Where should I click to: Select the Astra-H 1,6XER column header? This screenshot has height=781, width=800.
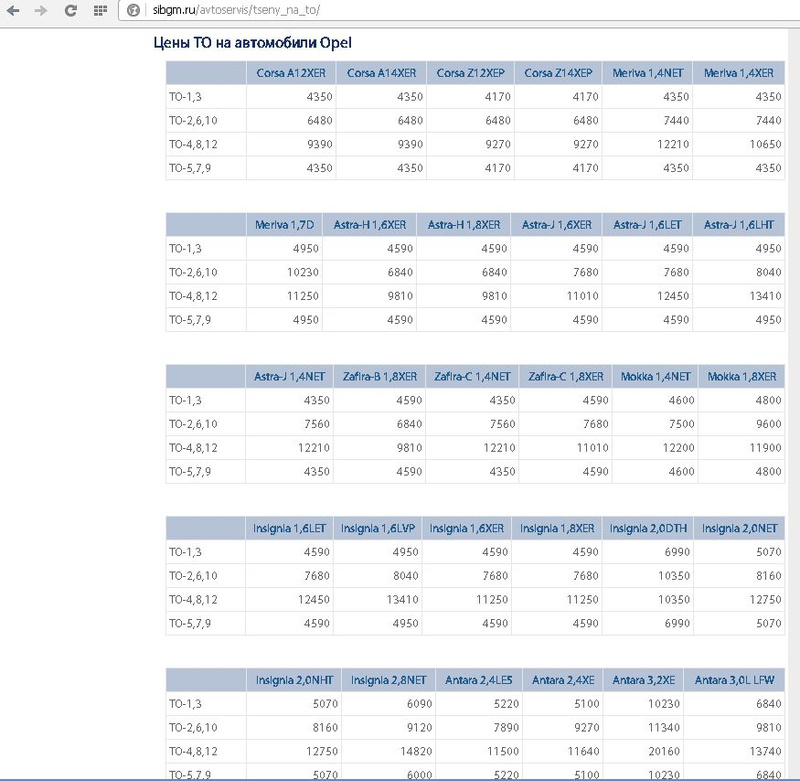[x=370, y=225]
